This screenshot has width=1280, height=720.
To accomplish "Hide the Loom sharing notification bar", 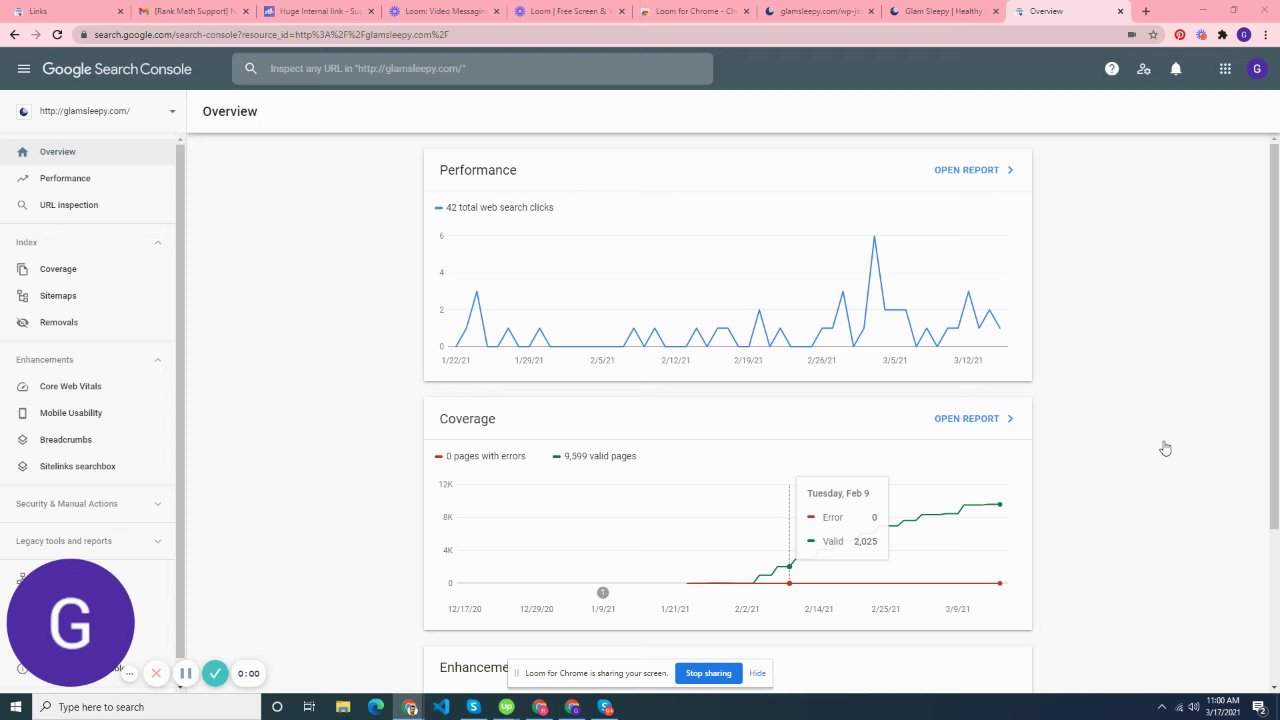I will pyautogui.click(x=757, y=673).
